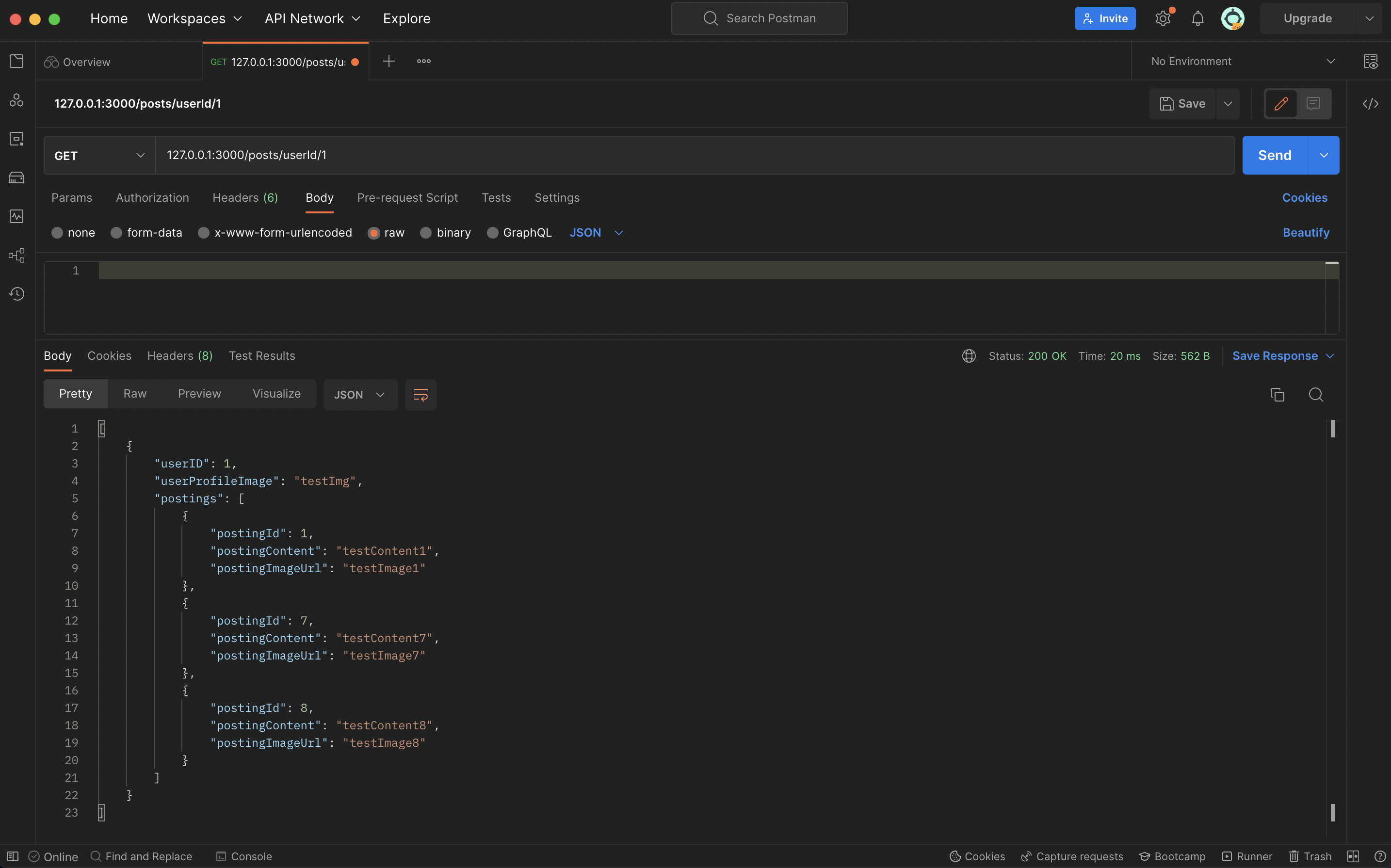Switch to the Pre-request Script tab
The width and height of the screenshot is (1391, 868).
click(407, 197)
